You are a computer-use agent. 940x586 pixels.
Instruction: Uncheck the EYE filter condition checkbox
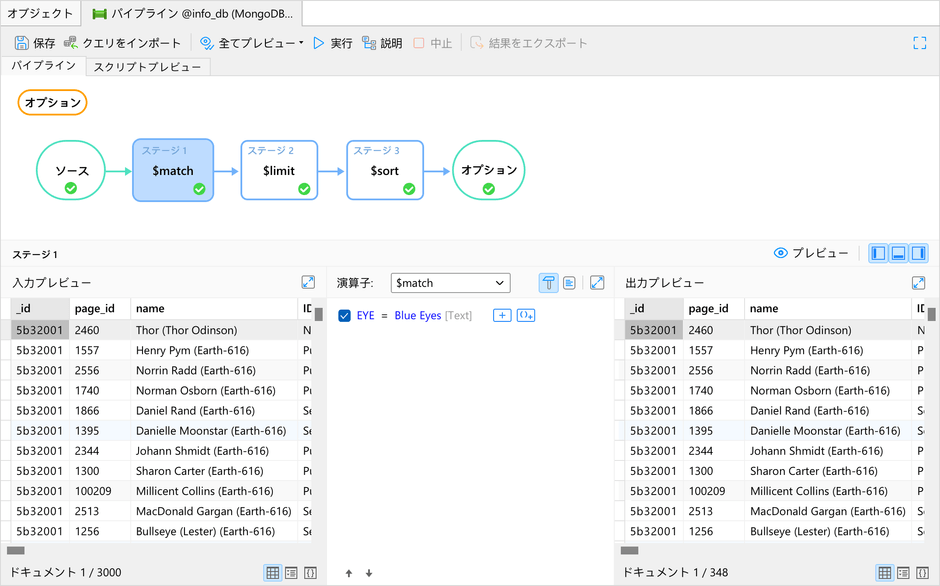coord(345,314)
